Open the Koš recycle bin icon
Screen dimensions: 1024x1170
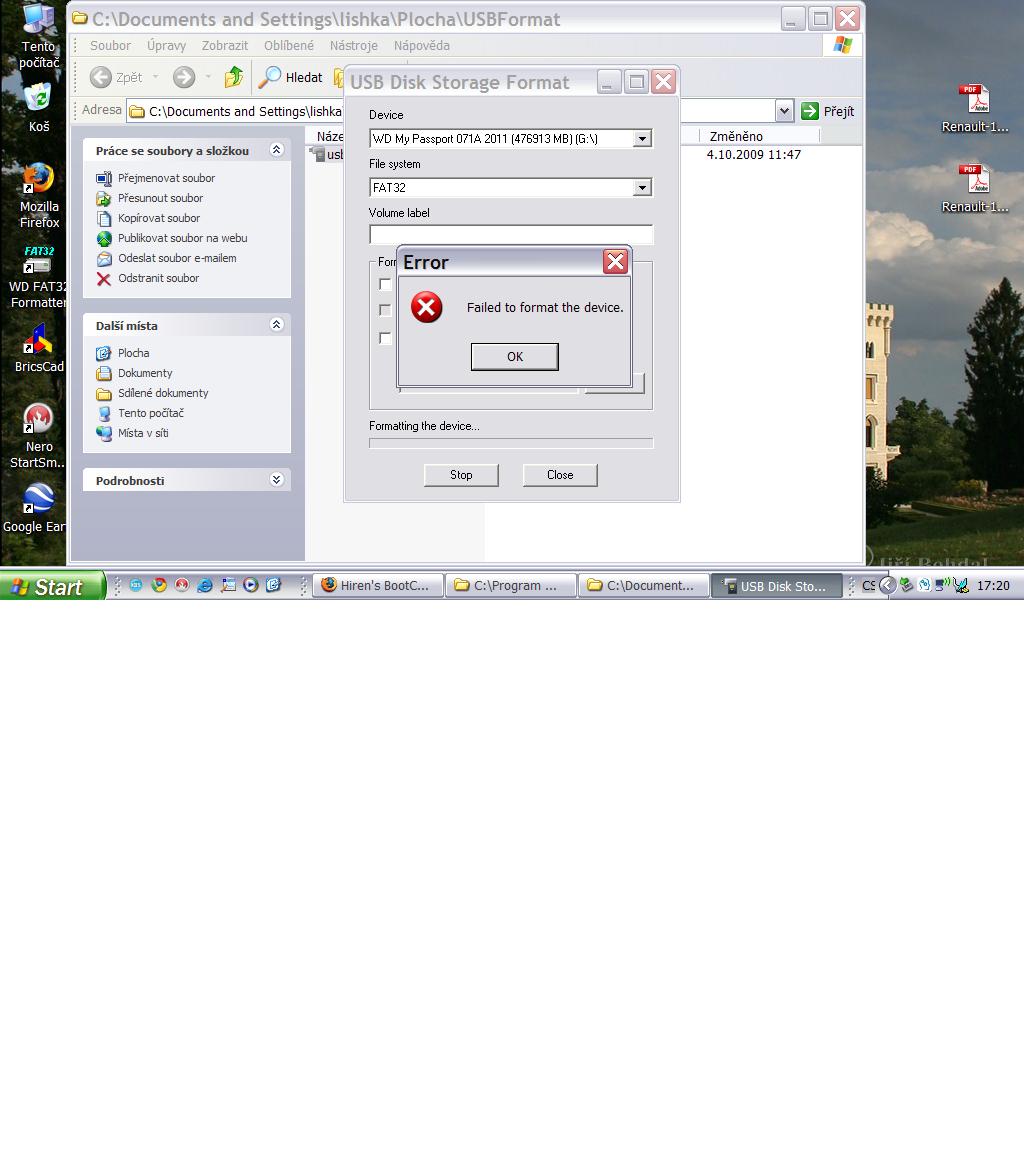tap(38, 98)
